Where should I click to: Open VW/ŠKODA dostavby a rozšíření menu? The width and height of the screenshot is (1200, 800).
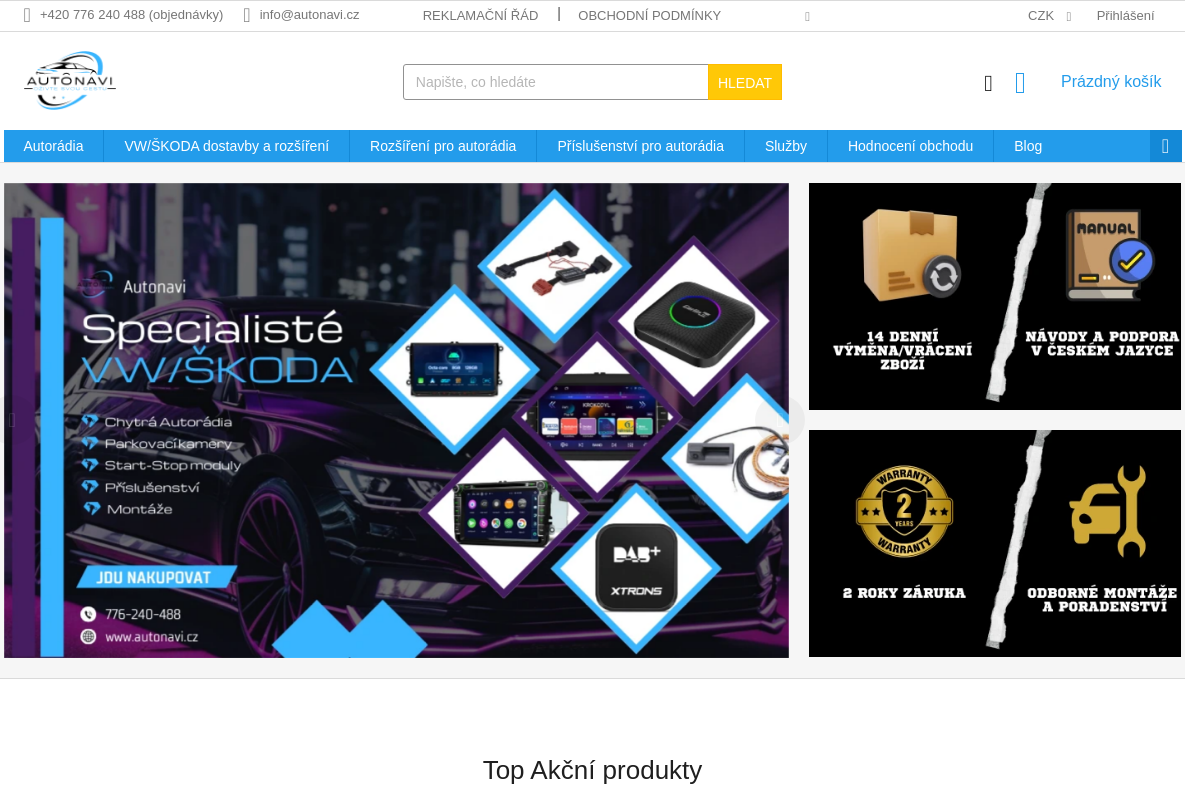pyautogui.click(x=227, y=146)
